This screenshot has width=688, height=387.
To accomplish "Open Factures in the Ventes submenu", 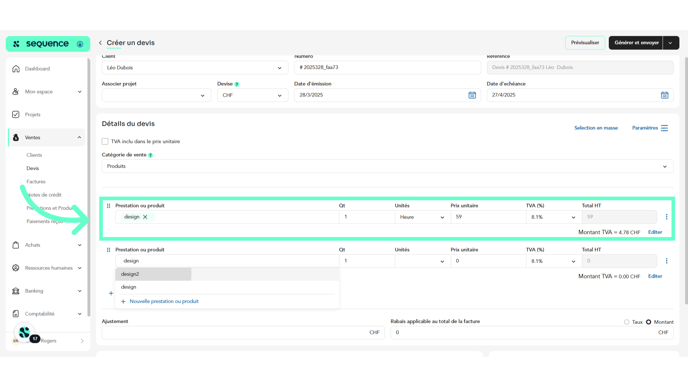I will pyautogui.click(x=36, y=182).
